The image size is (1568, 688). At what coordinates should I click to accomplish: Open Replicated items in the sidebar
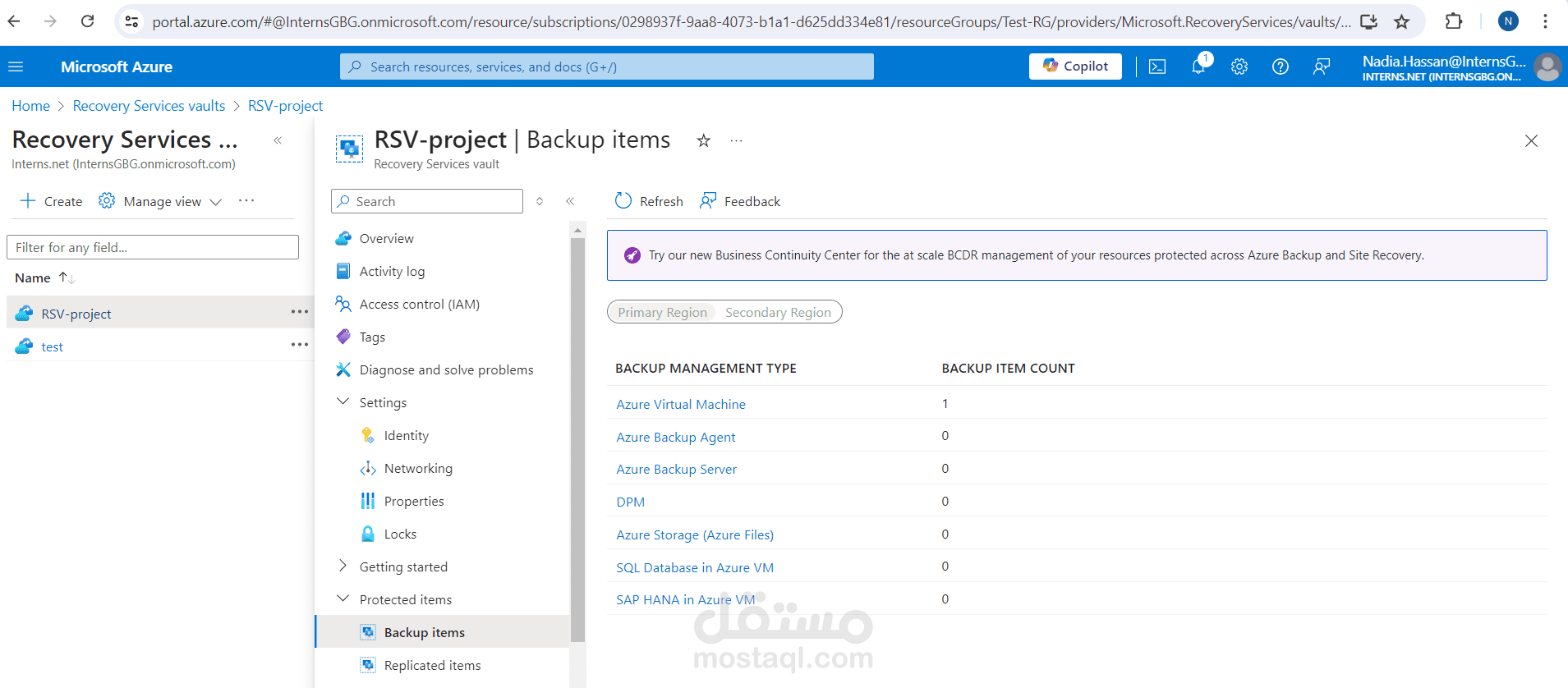click(432, 665)
